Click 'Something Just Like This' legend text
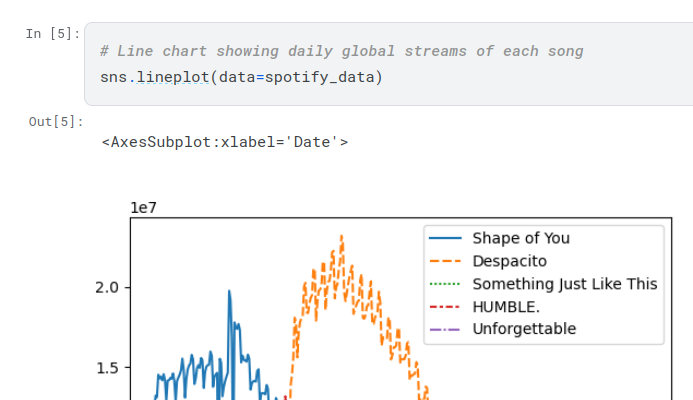This screenshot has height=400, width=693. coord(564,284)
